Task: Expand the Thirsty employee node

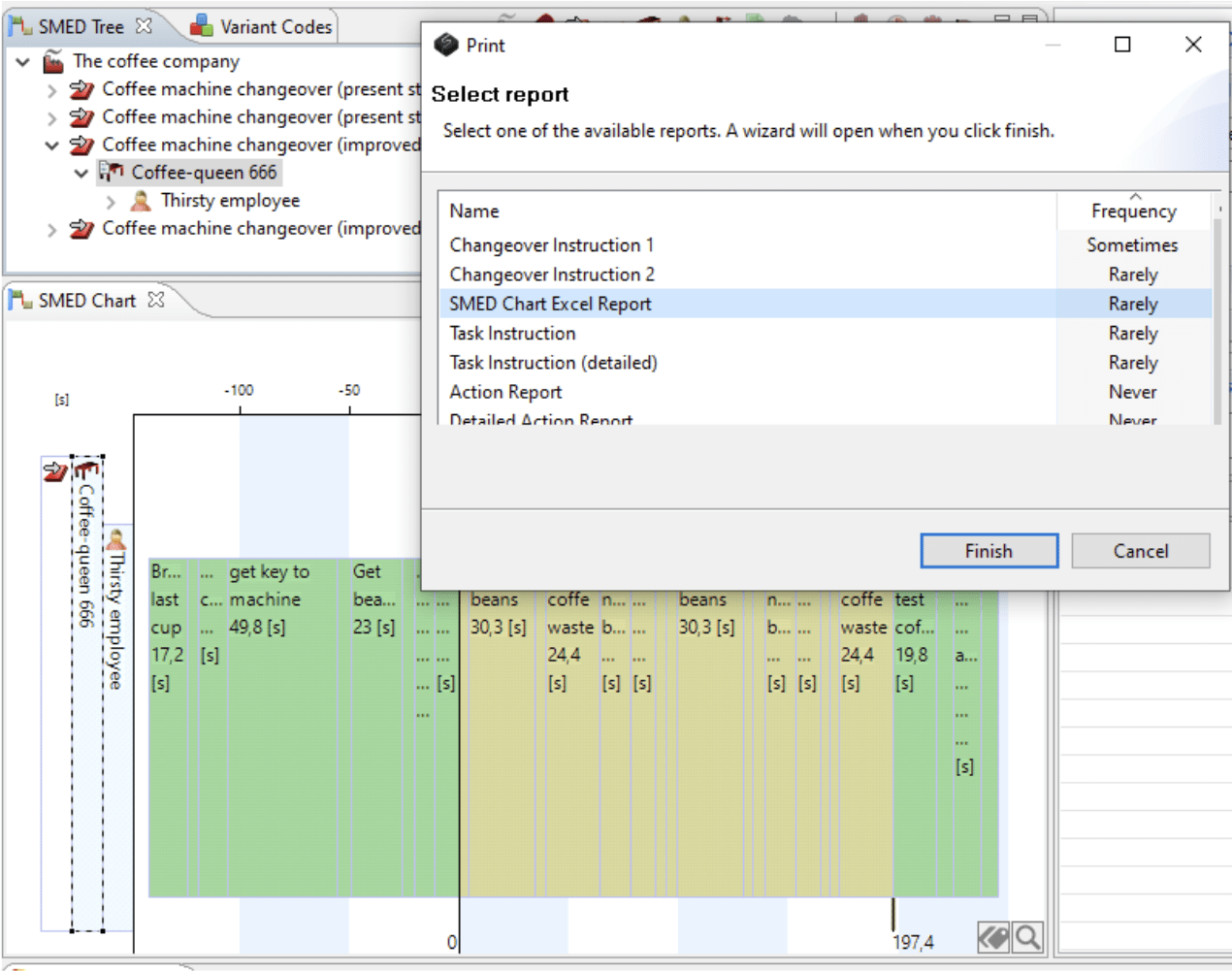Action: [x=111, y=202]
